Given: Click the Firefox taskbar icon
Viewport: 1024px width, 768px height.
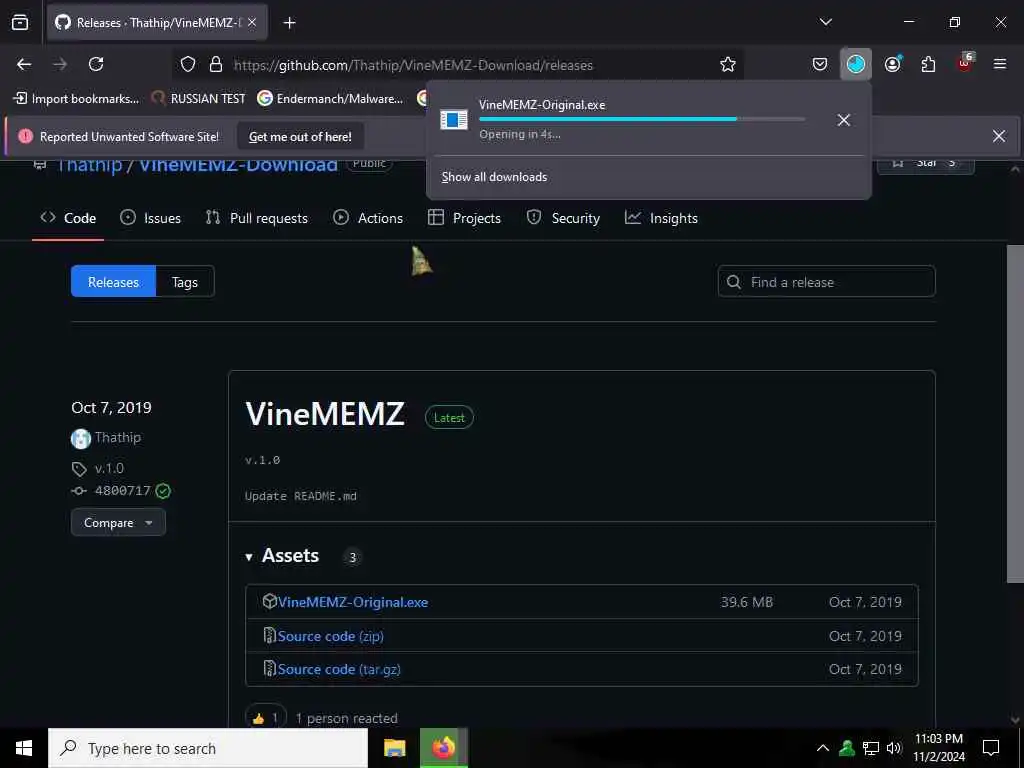Looking at the screenshot, I should (x=444, y=748).
